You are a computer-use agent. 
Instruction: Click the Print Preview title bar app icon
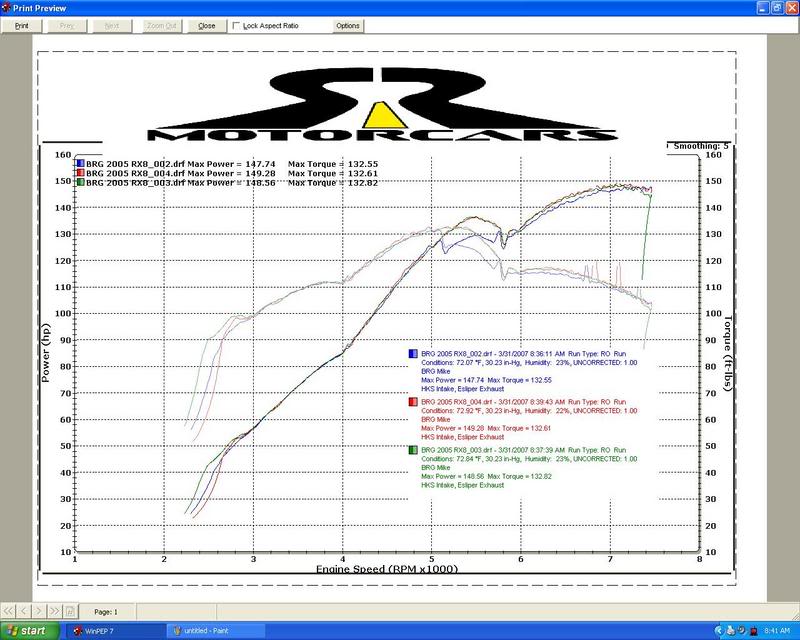click(x=6, y=8)
